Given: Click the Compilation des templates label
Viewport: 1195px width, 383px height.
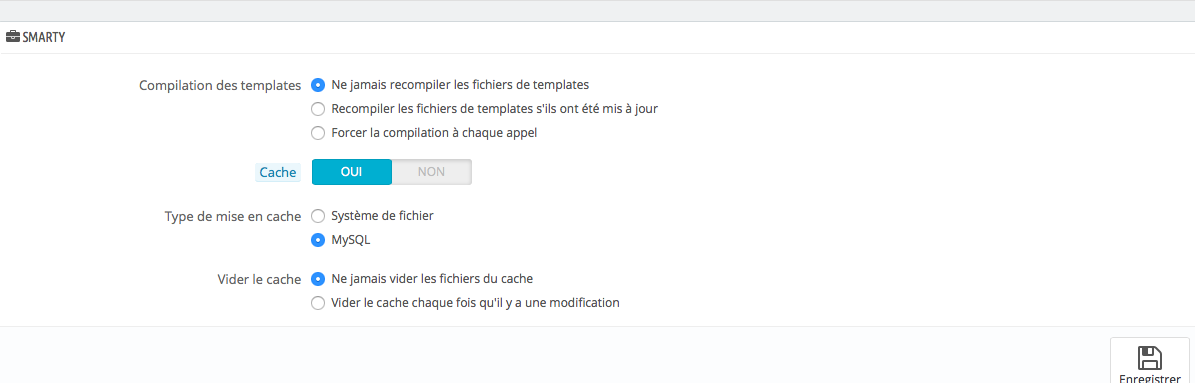Looking at the screenshot, I should point(220,85).
